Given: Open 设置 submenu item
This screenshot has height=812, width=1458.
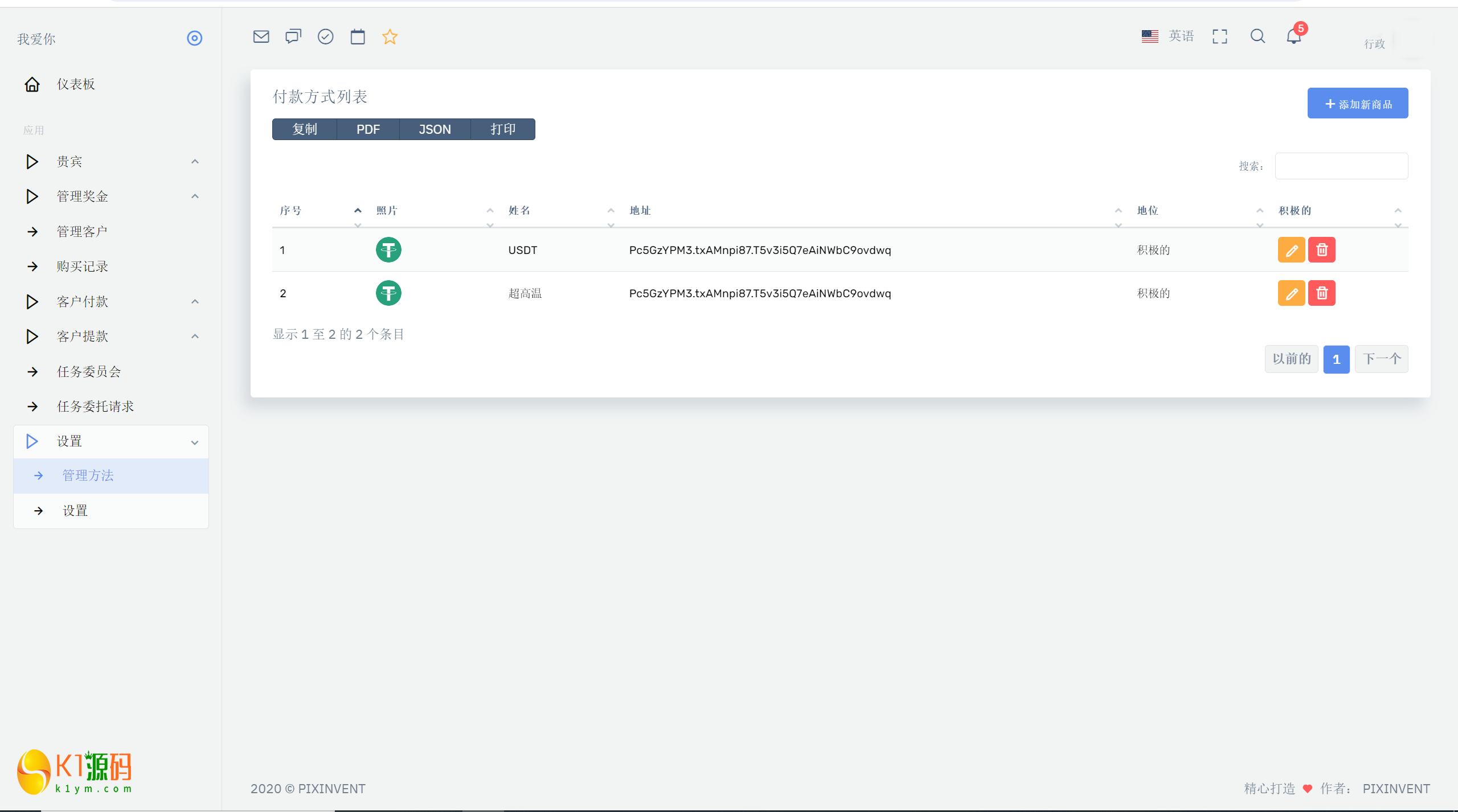Looking at the screenshot, I should tap(111, 511).
